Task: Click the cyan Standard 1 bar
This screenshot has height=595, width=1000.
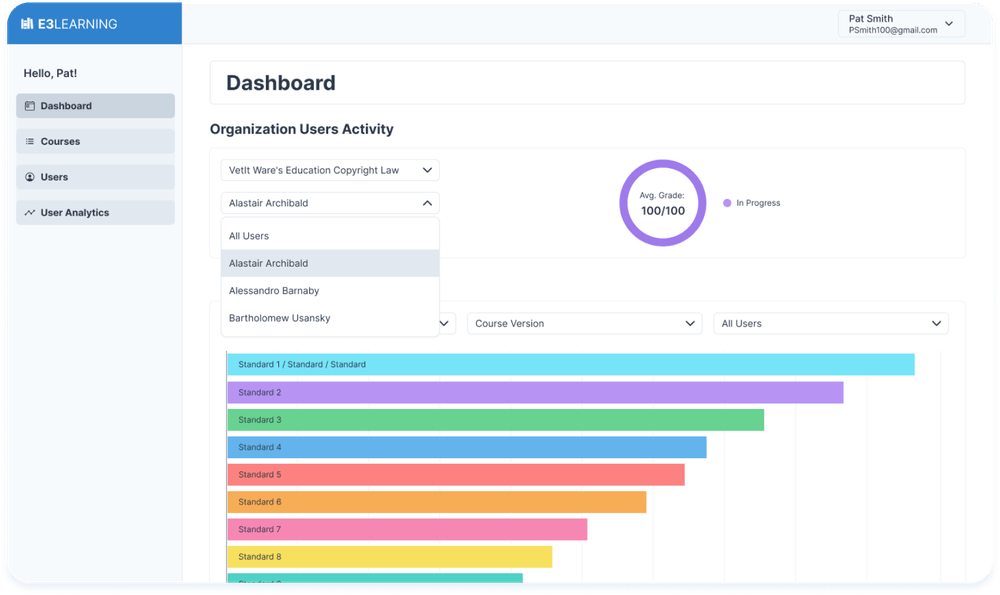Action: click(570, 365)
